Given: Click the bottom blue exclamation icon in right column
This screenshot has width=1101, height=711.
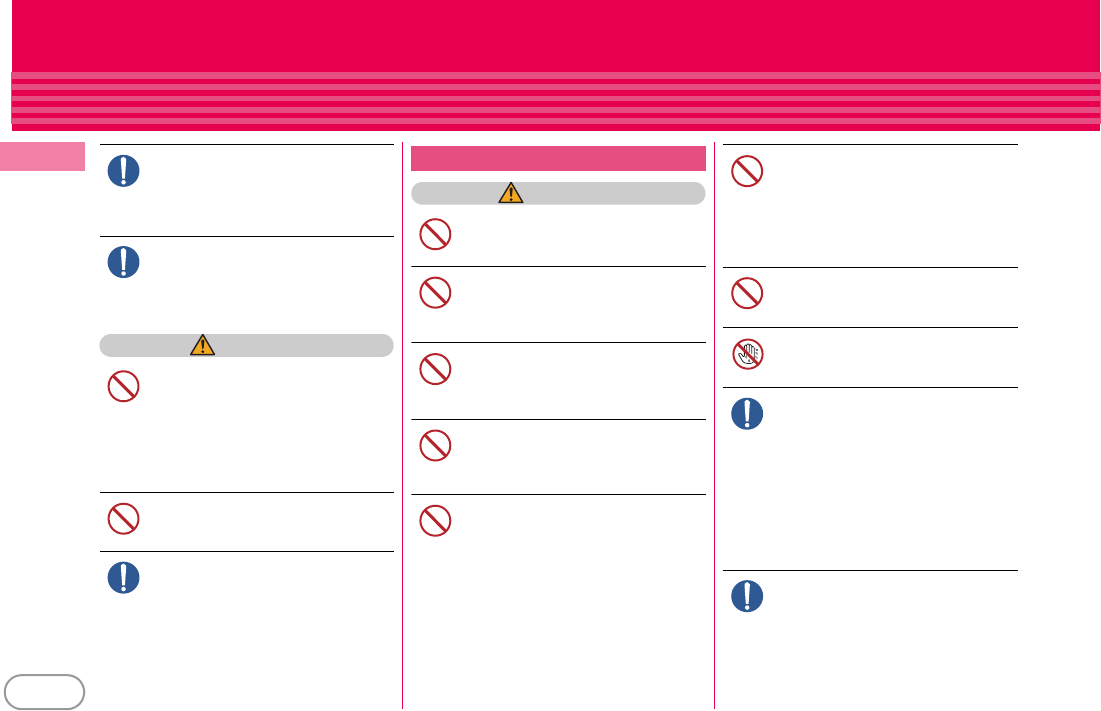Looking at the screenshot, I should point(747,596).
